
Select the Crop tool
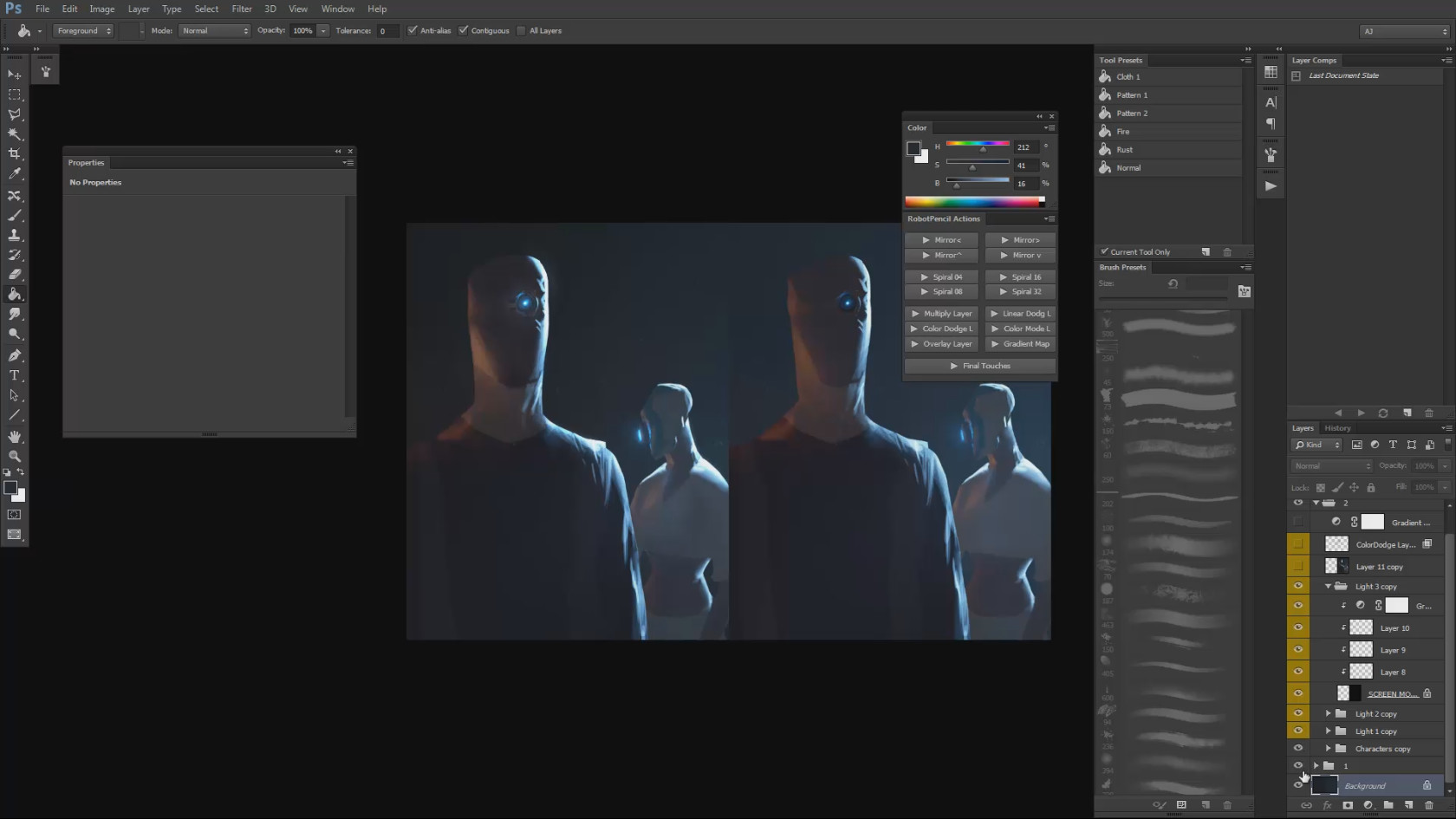tap(15, 154)
